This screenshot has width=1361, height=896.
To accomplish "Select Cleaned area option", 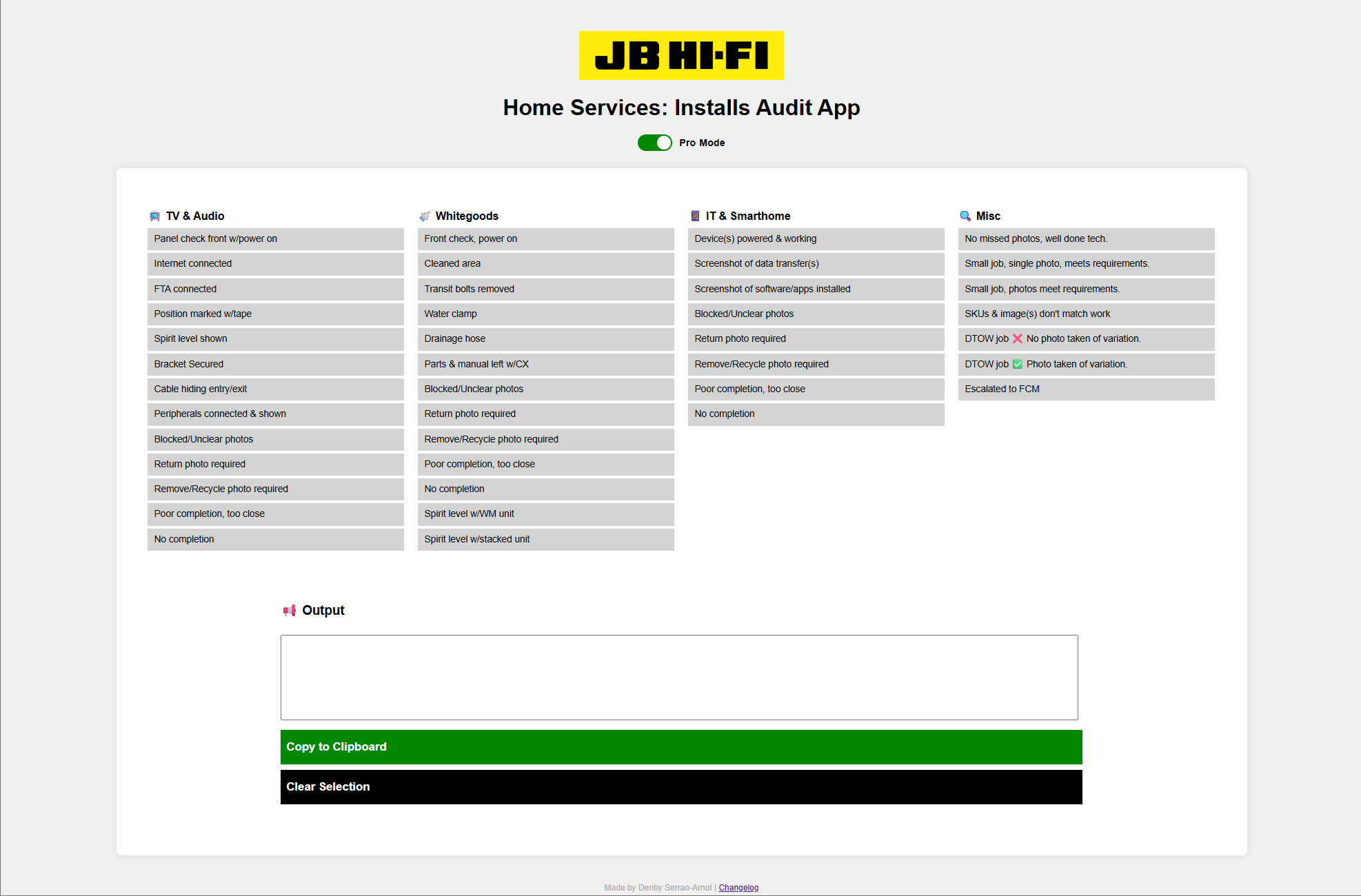I will [x=546, y=264].
